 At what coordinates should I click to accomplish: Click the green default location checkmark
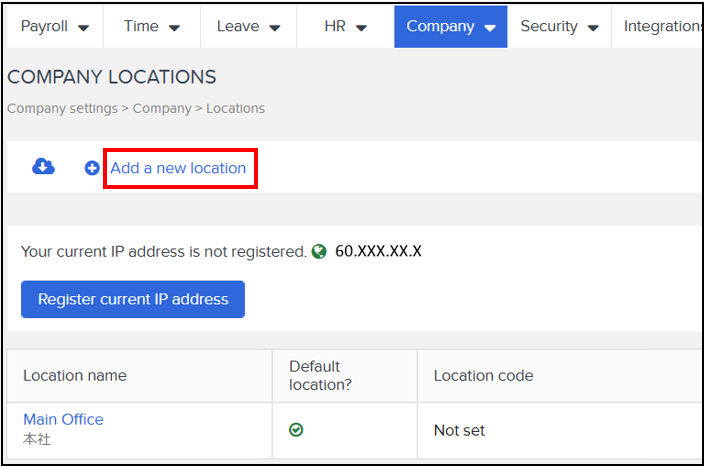tap(296, 430)
